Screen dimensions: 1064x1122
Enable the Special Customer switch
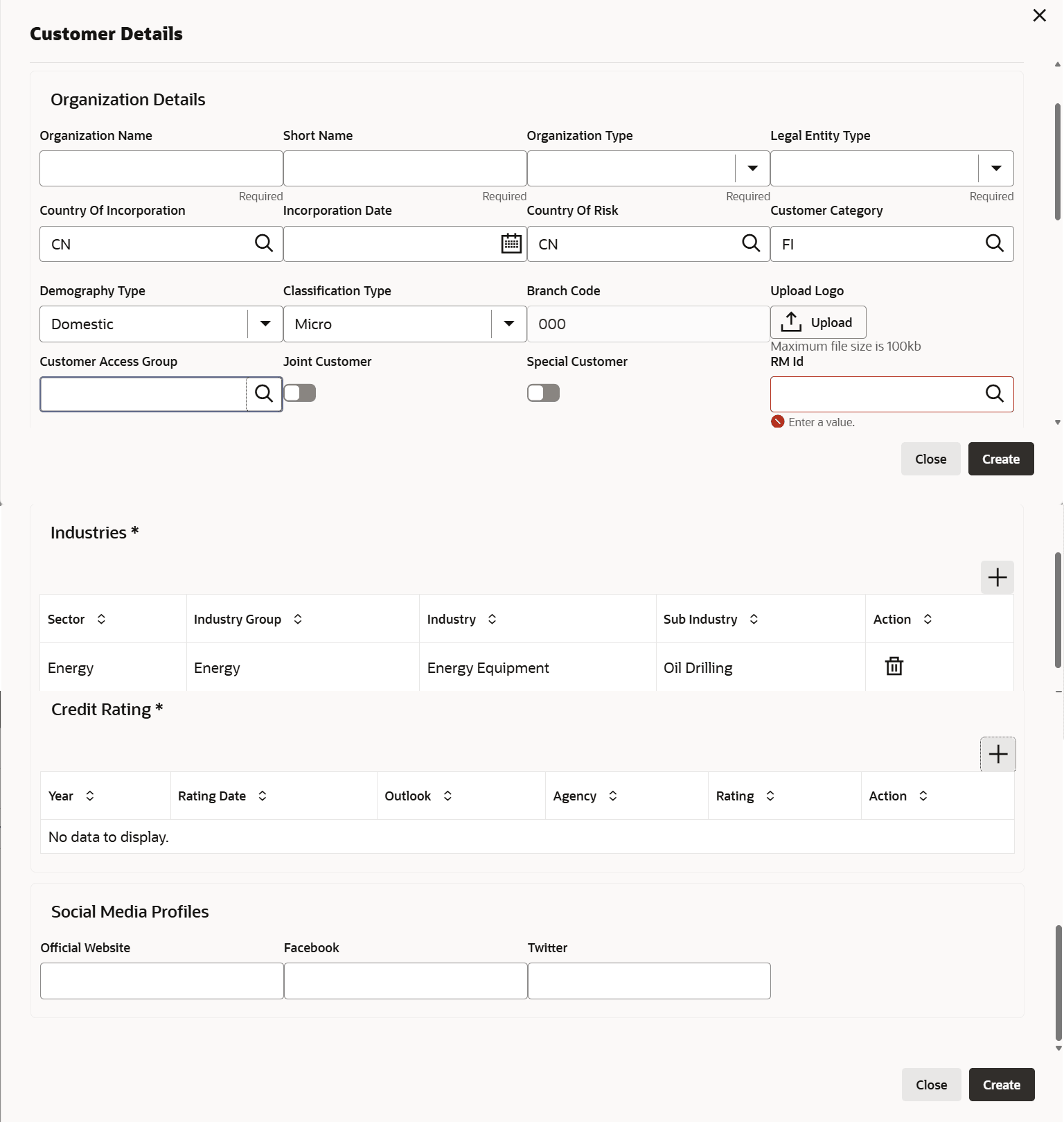543,393
